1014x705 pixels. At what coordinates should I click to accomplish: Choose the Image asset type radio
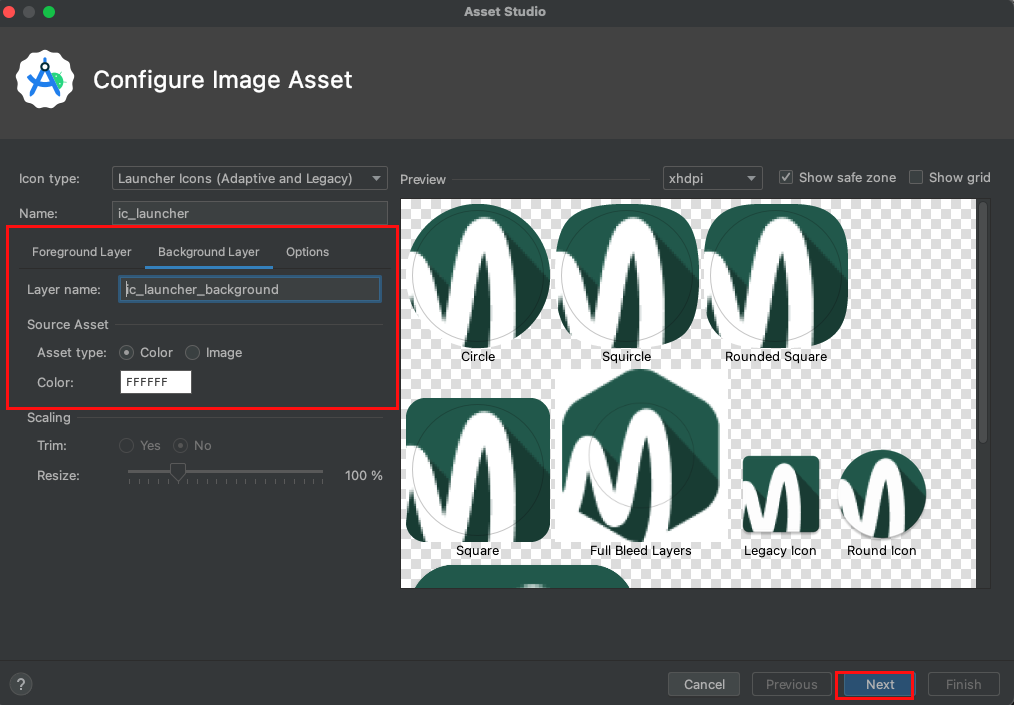(x=192, y=352)
